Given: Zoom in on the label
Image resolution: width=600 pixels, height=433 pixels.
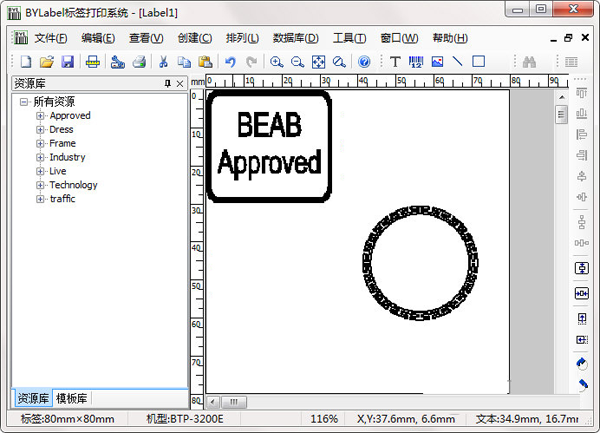Looking at the screenshot, I should (x=276, y=61).
